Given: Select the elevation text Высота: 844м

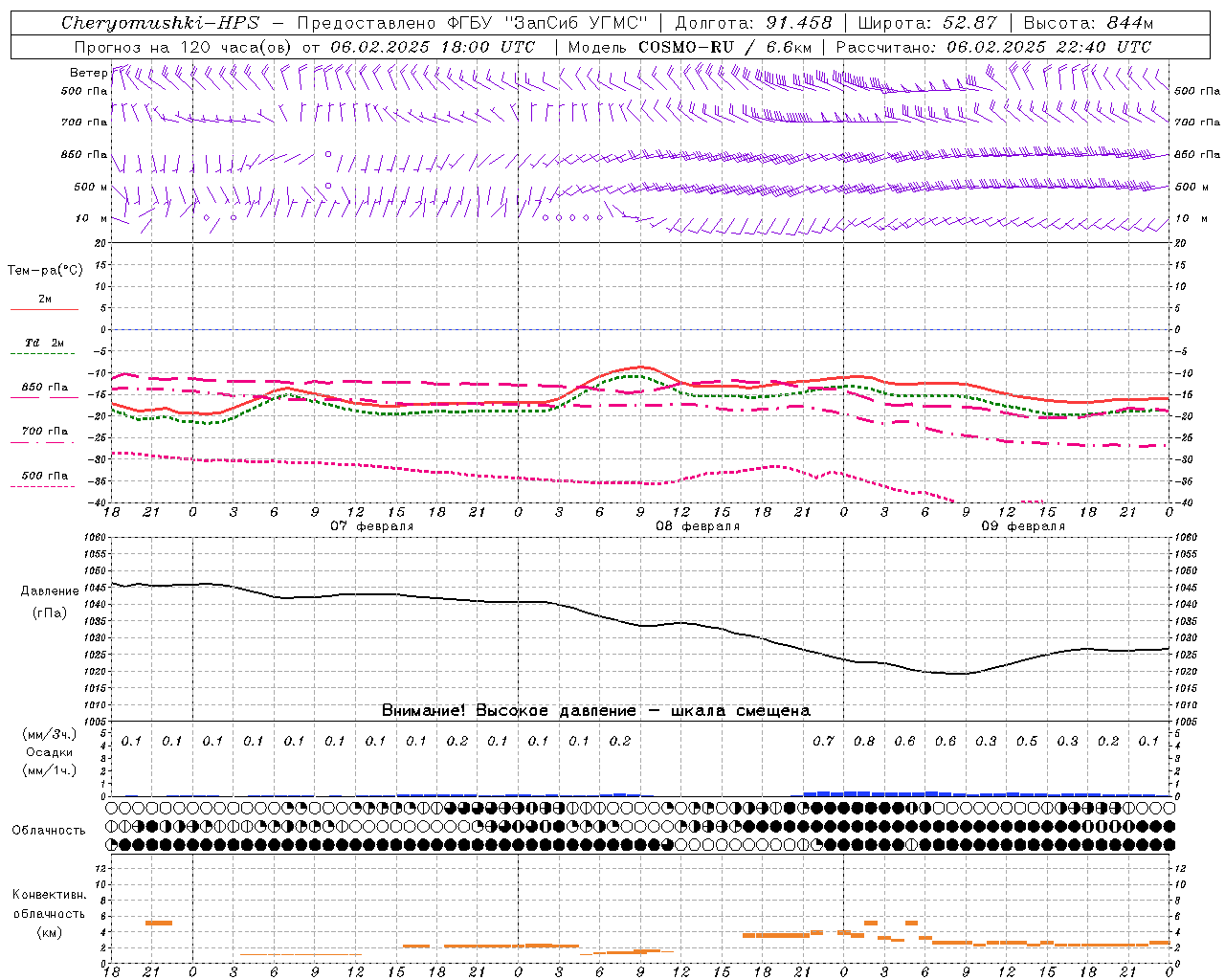Looking at the screenshot, I should point(1088,23).
